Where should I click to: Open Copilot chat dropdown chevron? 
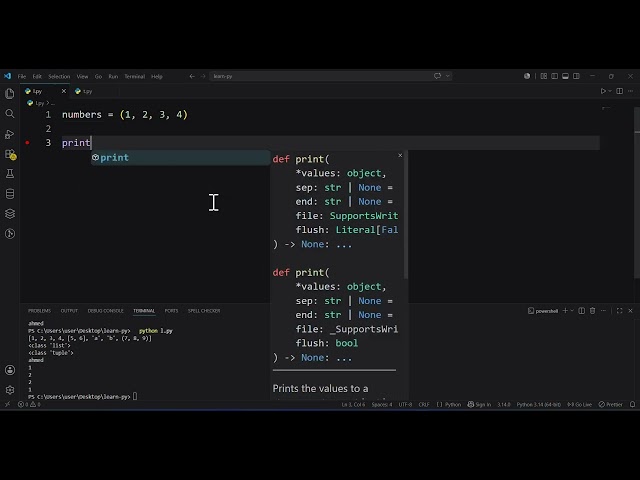tap(448, 76)
